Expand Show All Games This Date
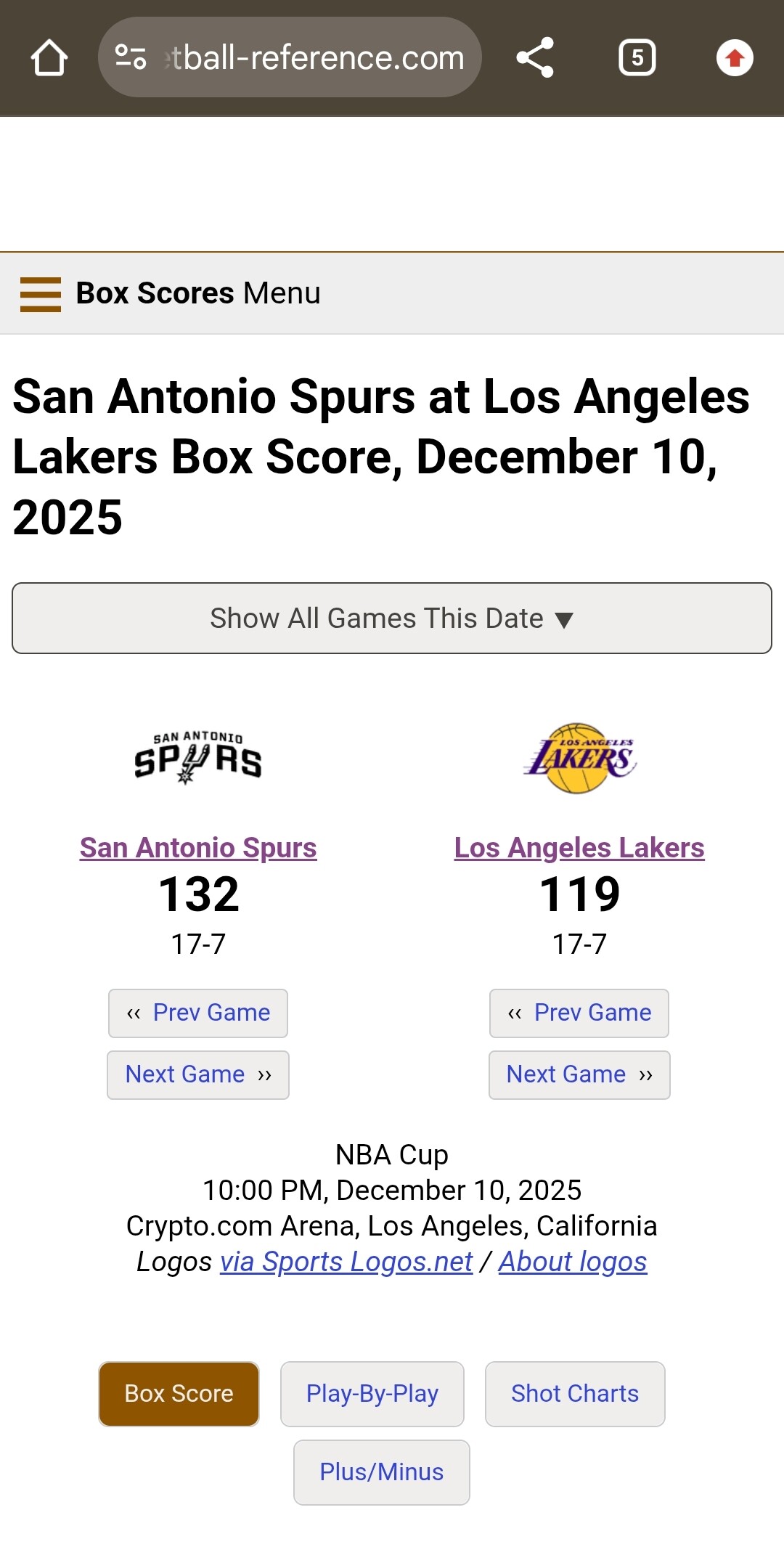 point(392,619)
